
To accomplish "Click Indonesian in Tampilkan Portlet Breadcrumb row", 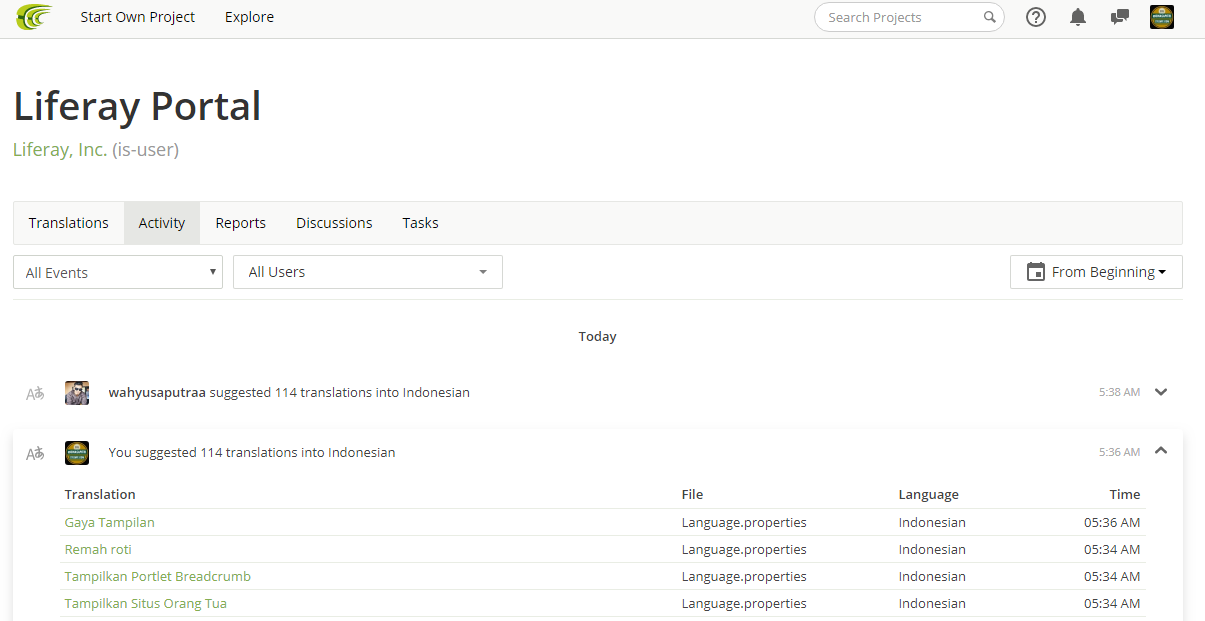I will [932, 577].
